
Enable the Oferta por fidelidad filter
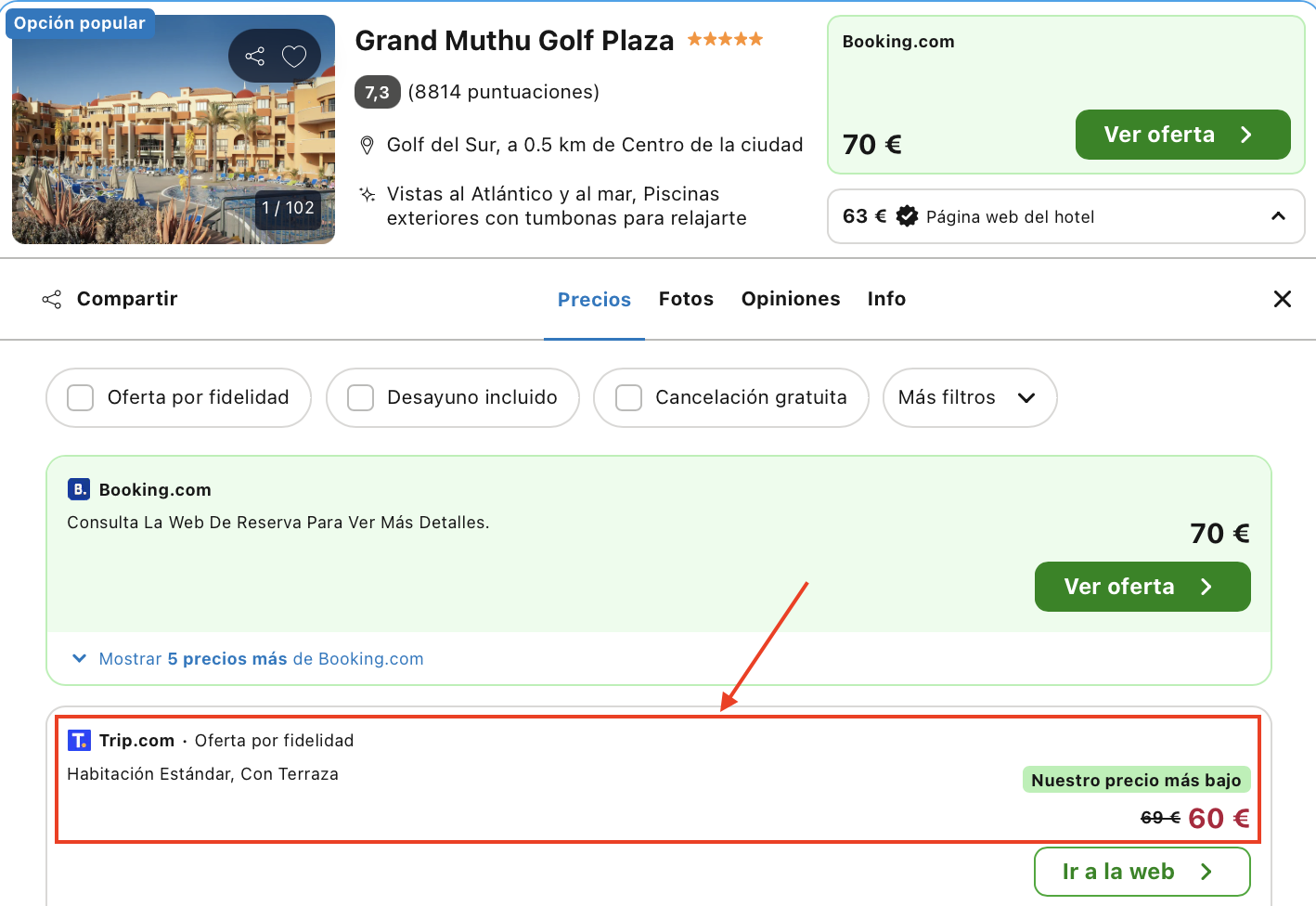pos(80,397)
